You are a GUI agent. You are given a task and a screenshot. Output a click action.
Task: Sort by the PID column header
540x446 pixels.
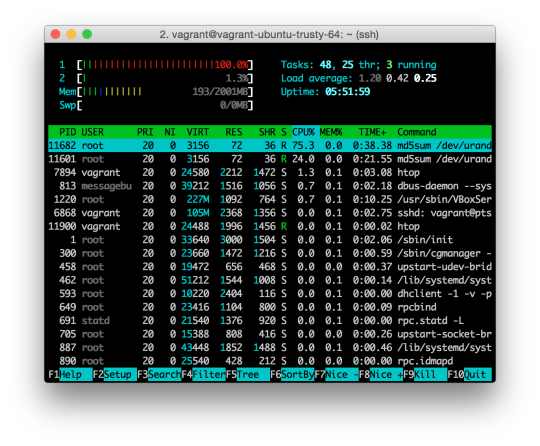[x=67, y=132]
